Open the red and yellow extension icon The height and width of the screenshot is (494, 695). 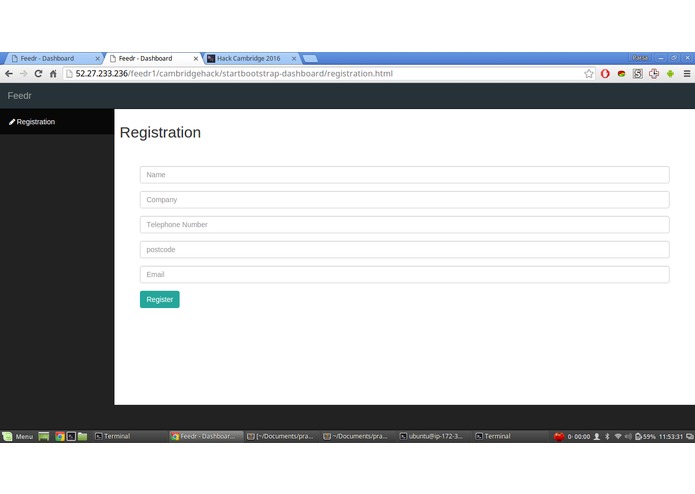point(621,74)
